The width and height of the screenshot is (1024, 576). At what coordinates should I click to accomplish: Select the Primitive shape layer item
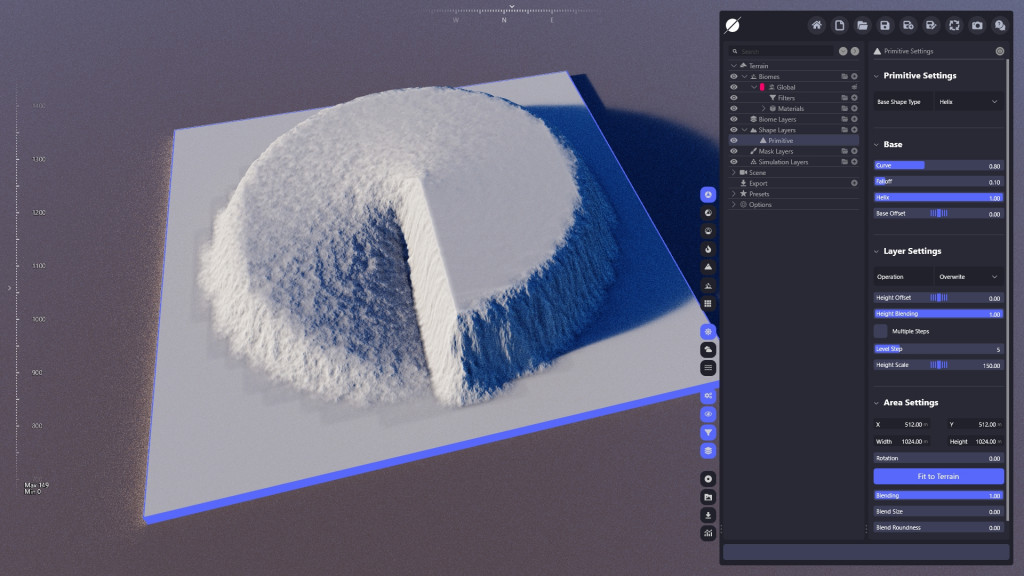pos(780,140)
